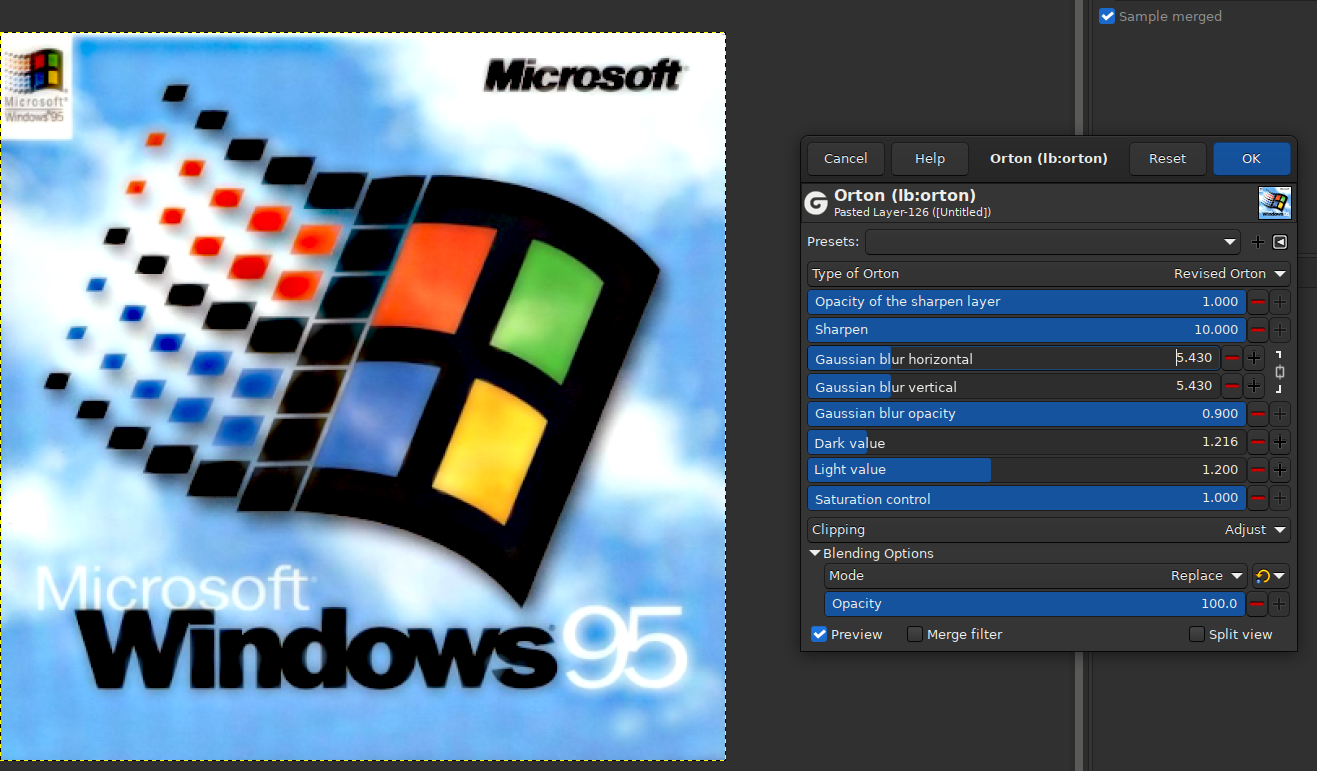Open Help for the Orton filter

(930, 159)
